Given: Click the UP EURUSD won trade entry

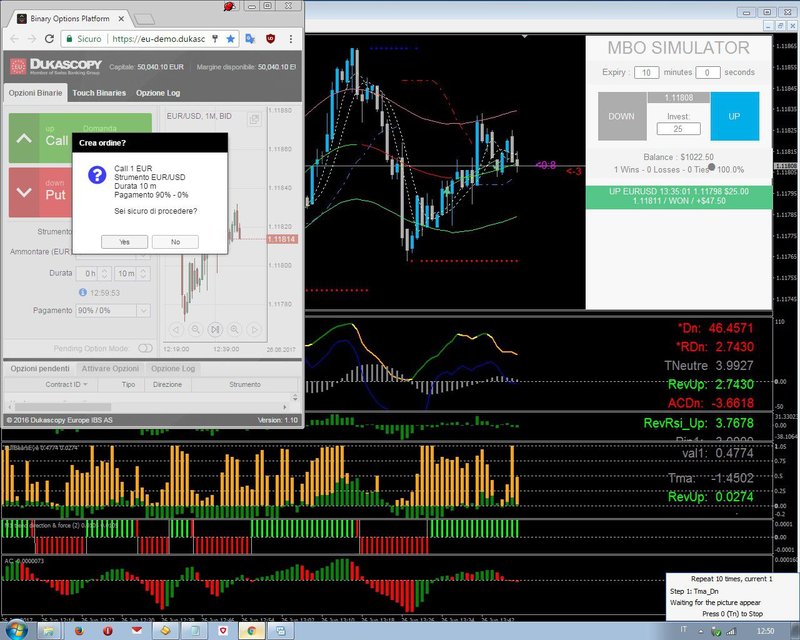Looking at the screenshot, I should point(679,196).
